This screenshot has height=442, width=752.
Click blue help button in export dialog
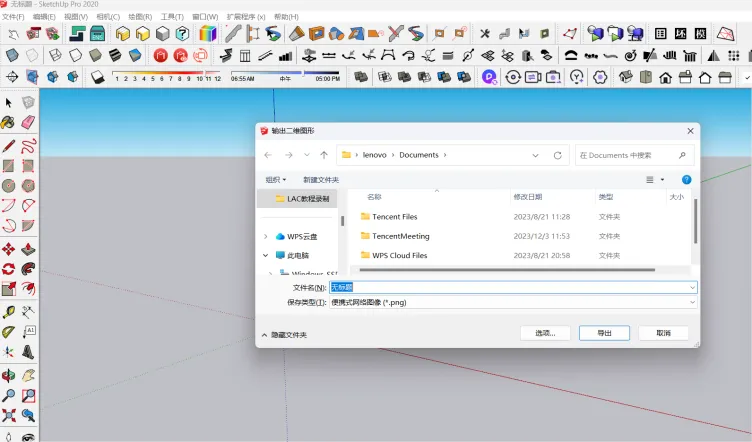click(x=686, y=180)
